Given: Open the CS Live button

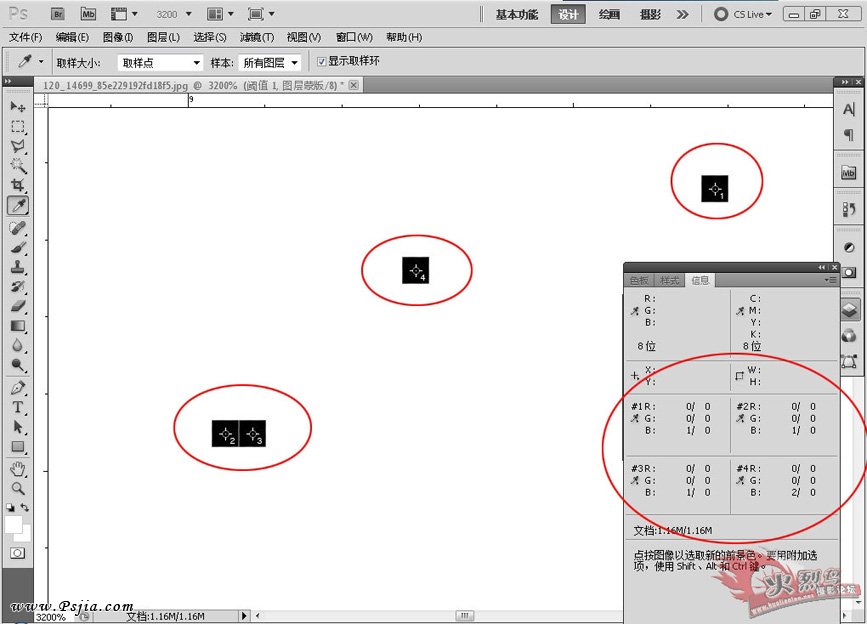Looking at the screenshot, I should click(743, 14).
